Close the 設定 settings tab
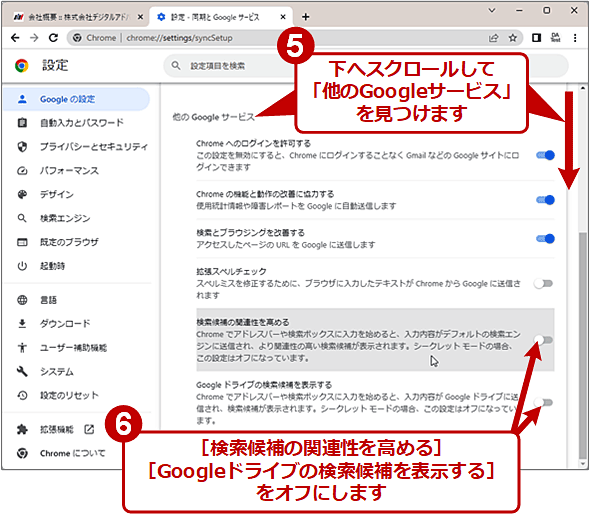The width and height of the screenshot is (590, 518). click(x=283, y=17)
